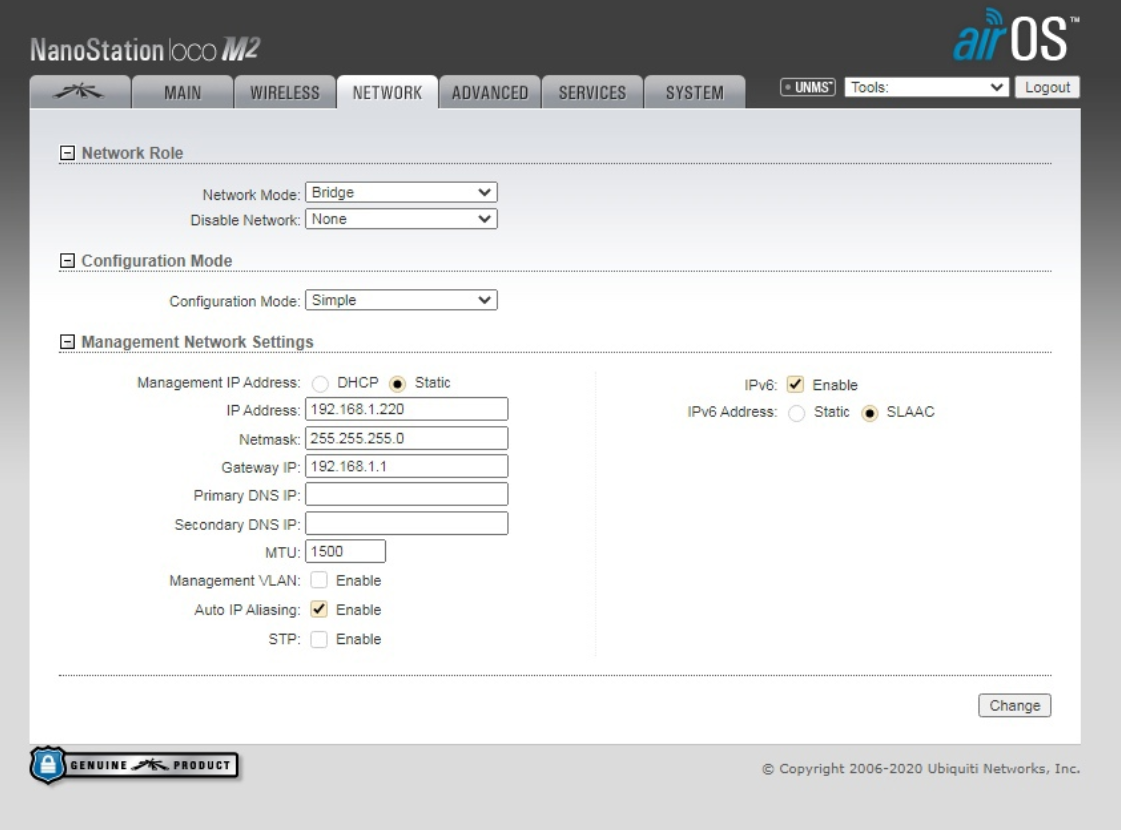This screenshot has height=830, width=1121.
Task: Disable Auto IP Aliasing checkbox
Action: [x=319, y=610]
